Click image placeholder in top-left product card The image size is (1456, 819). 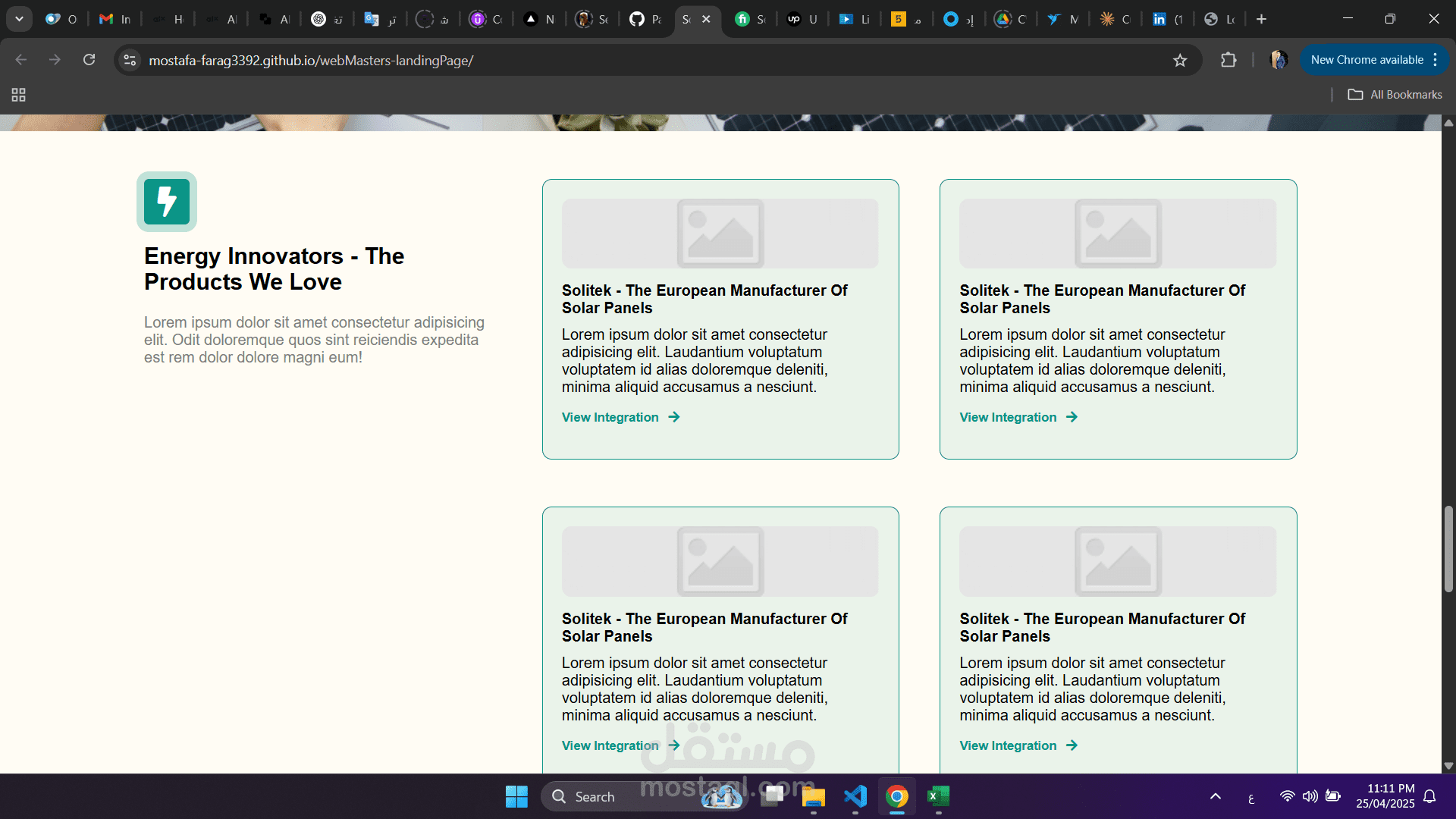coord(720,234)
